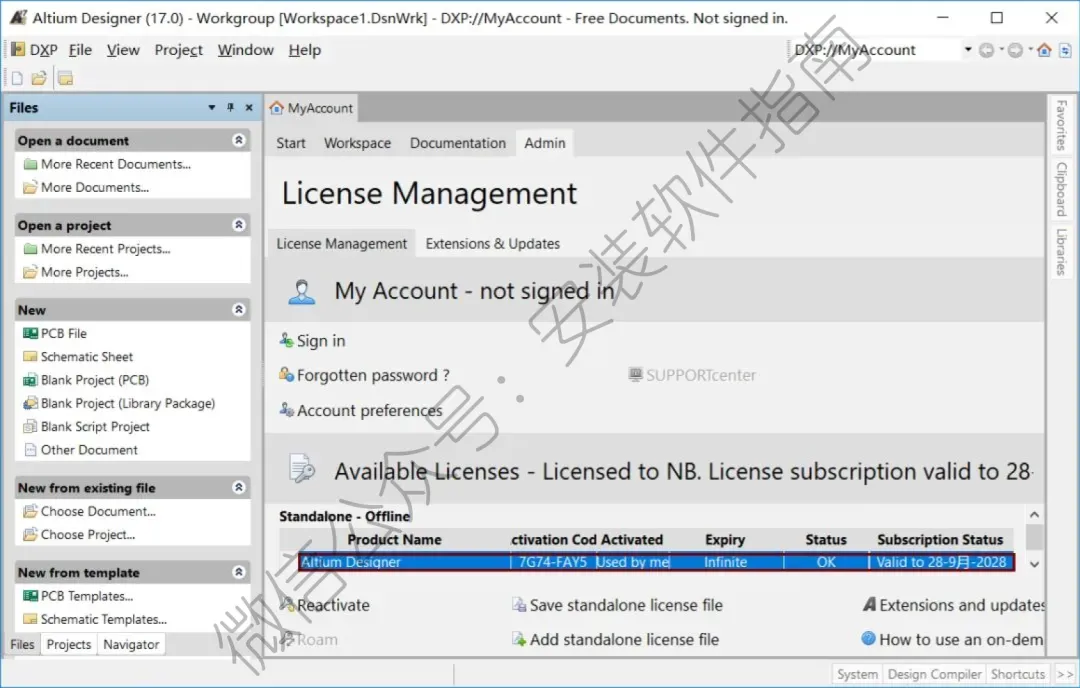Click the blue help icon for on-demand
This screenshot has height=688, width=1080.
tap(869, 638)
